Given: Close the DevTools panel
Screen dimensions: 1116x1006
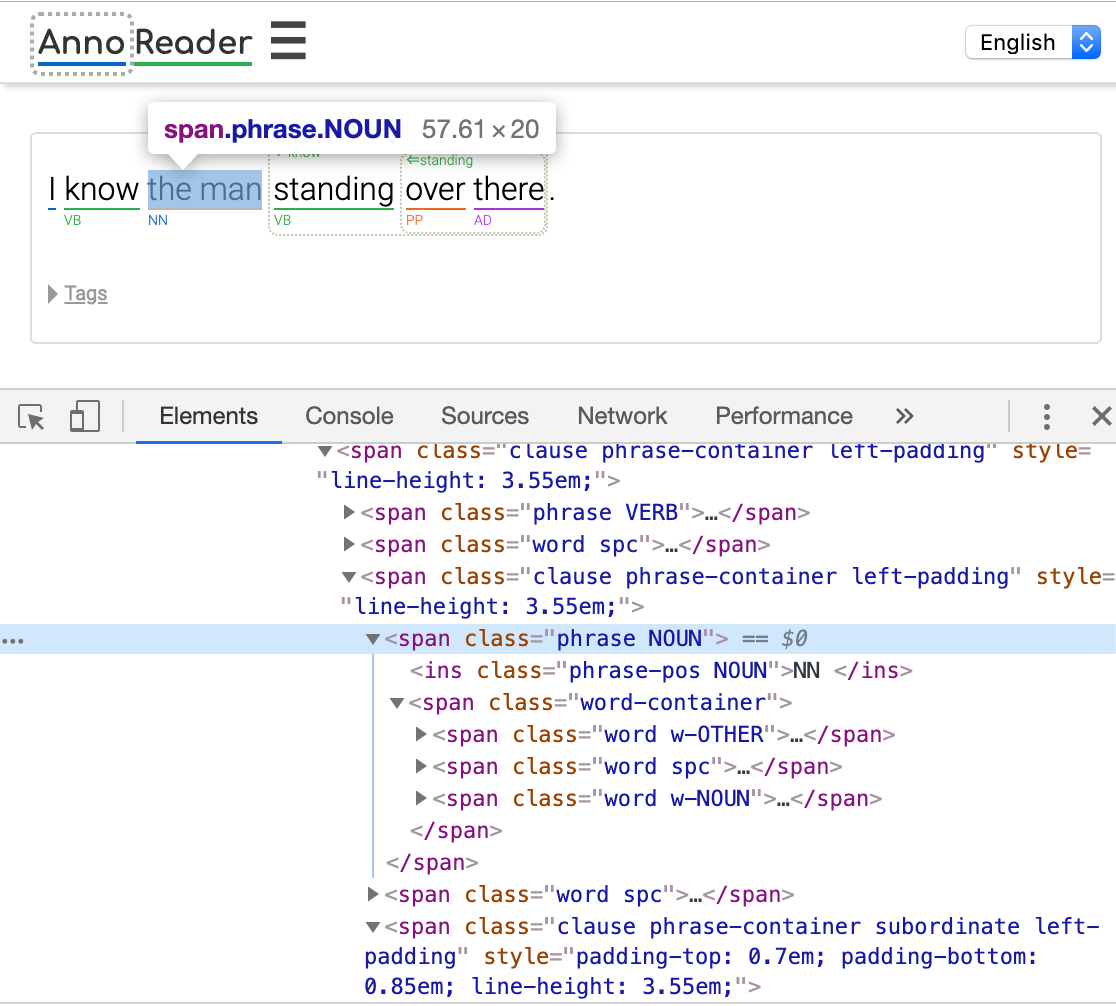Looking at the screenshot, I should (x=1101, y=417).
